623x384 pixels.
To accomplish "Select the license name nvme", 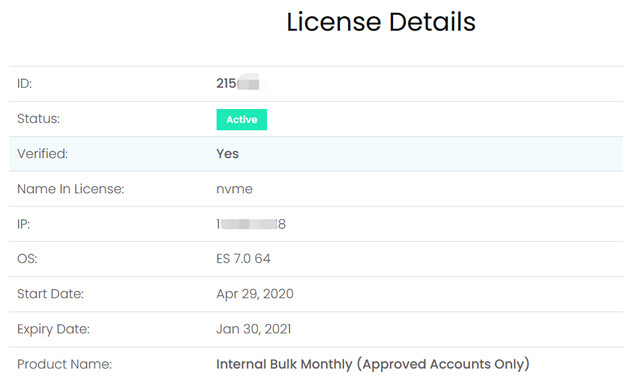I will (234, 189).
